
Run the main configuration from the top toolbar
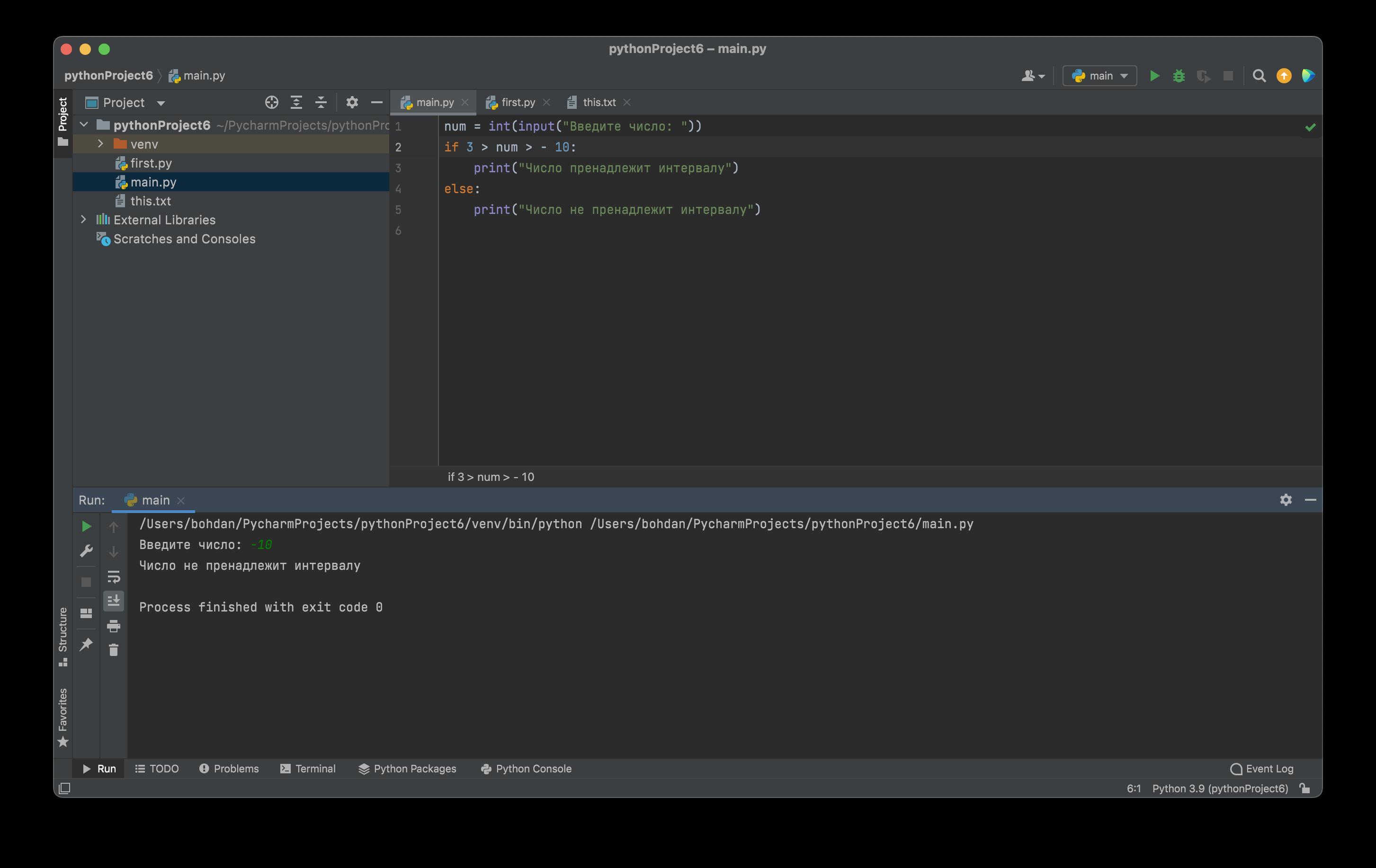[x=1154, y=76]
